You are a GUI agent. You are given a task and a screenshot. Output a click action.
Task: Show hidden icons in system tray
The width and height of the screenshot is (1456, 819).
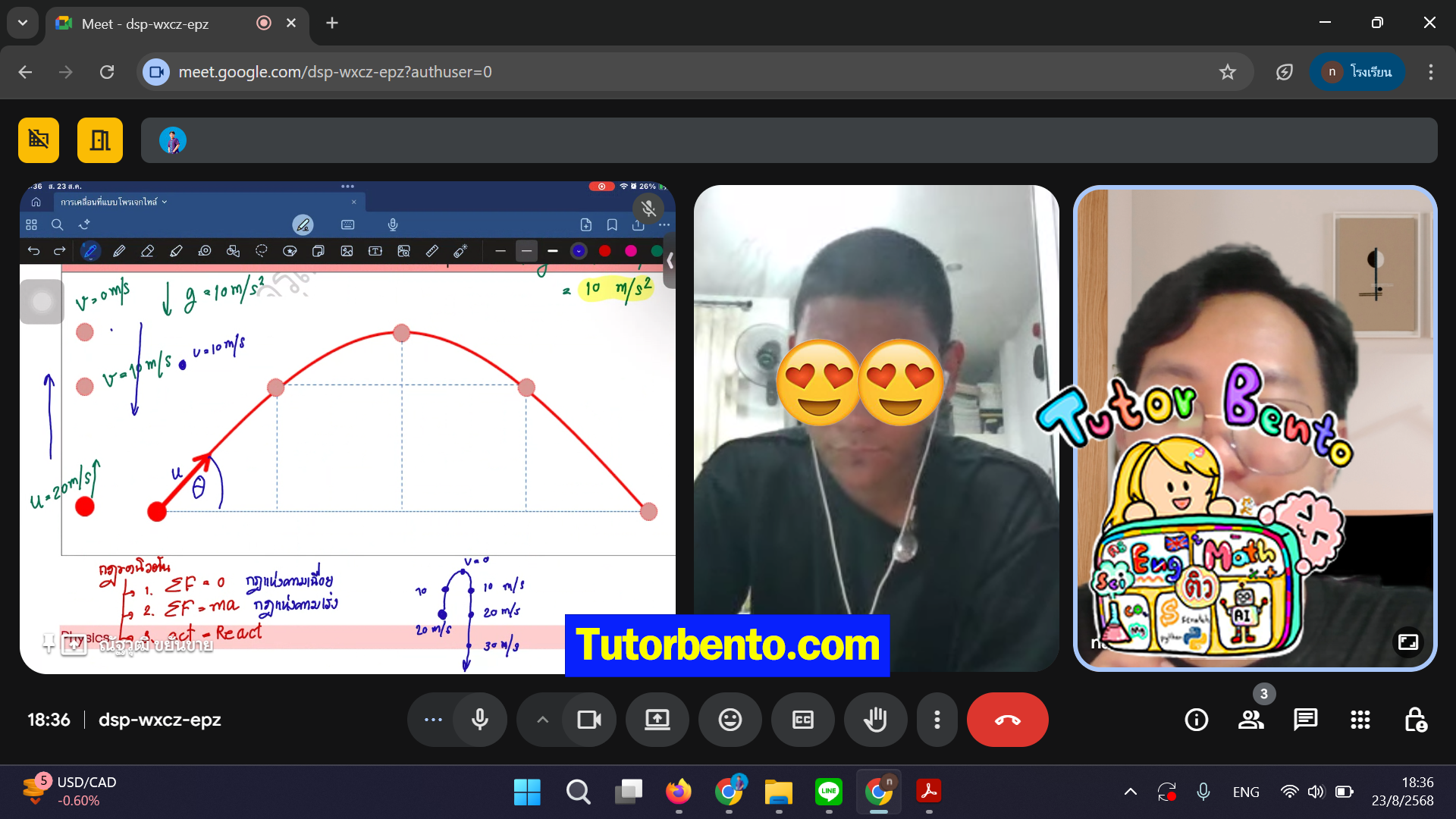tap(1130, 792)
